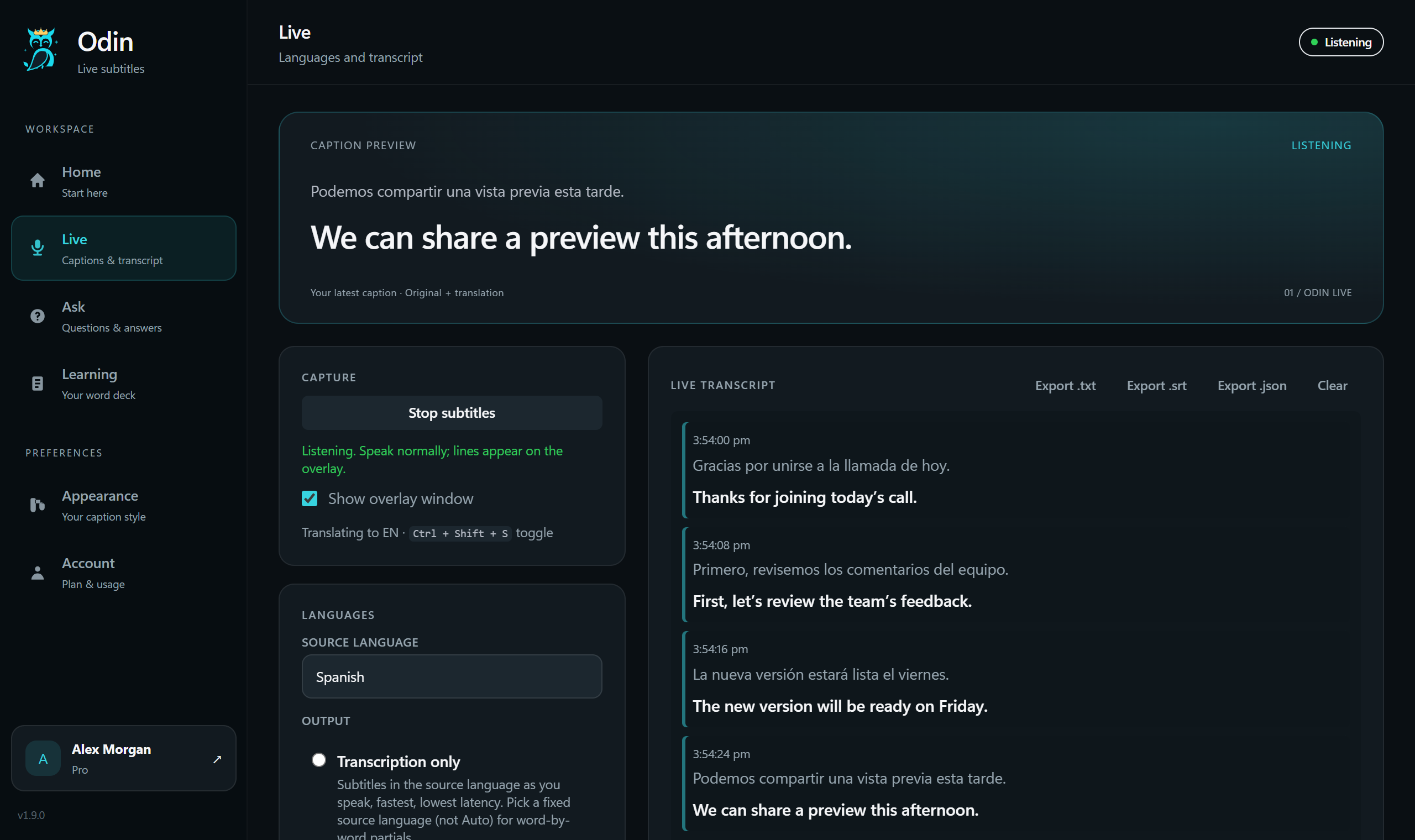Click the large caption preview translation text
Image resolution: width=1415 pixels, height=840 pixels.
[x=581, y=238]
